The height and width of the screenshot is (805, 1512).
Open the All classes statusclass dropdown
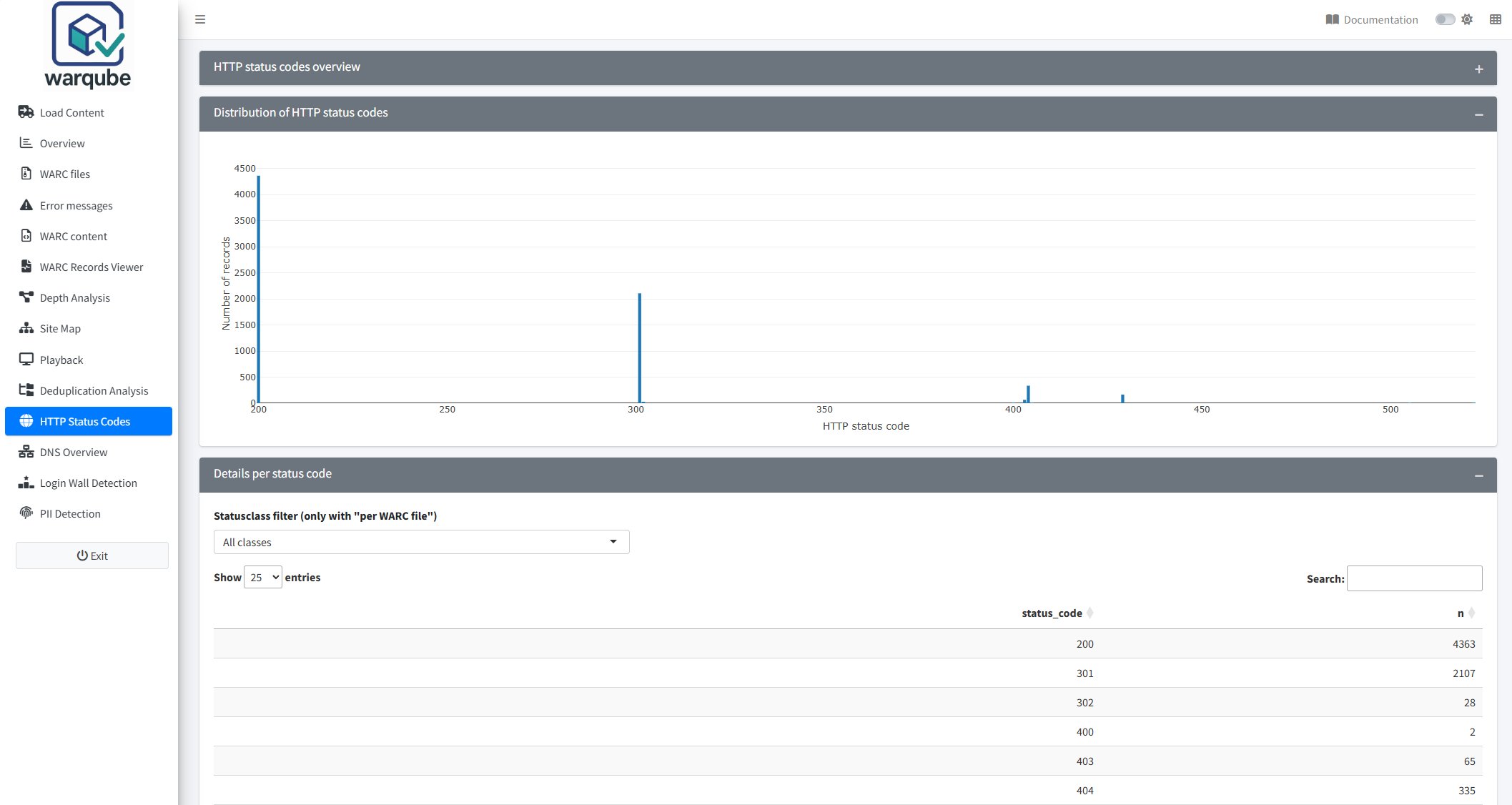click(x=421, y=542)
